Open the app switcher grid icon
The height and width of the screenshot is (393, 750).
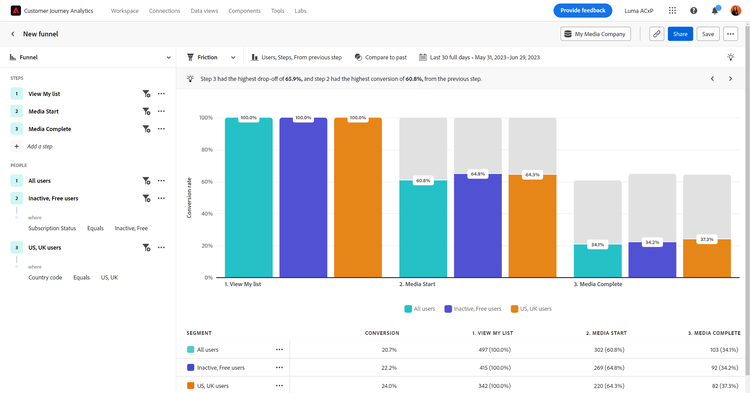click(673, 11)
